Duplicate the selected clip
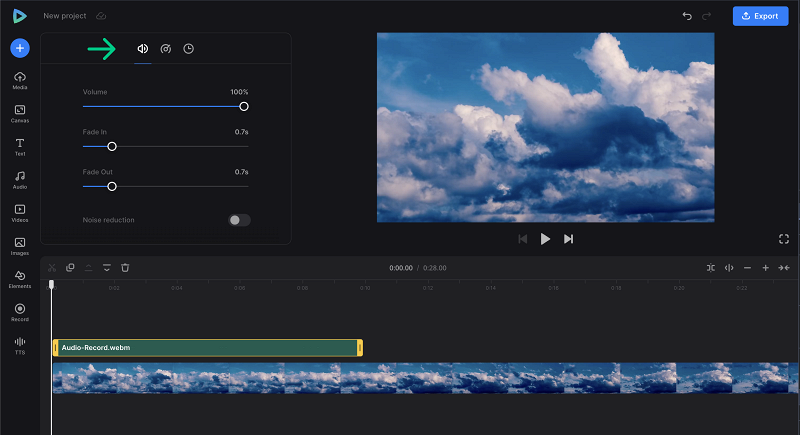Screen dimensions: 800x435 click(70, 268)
